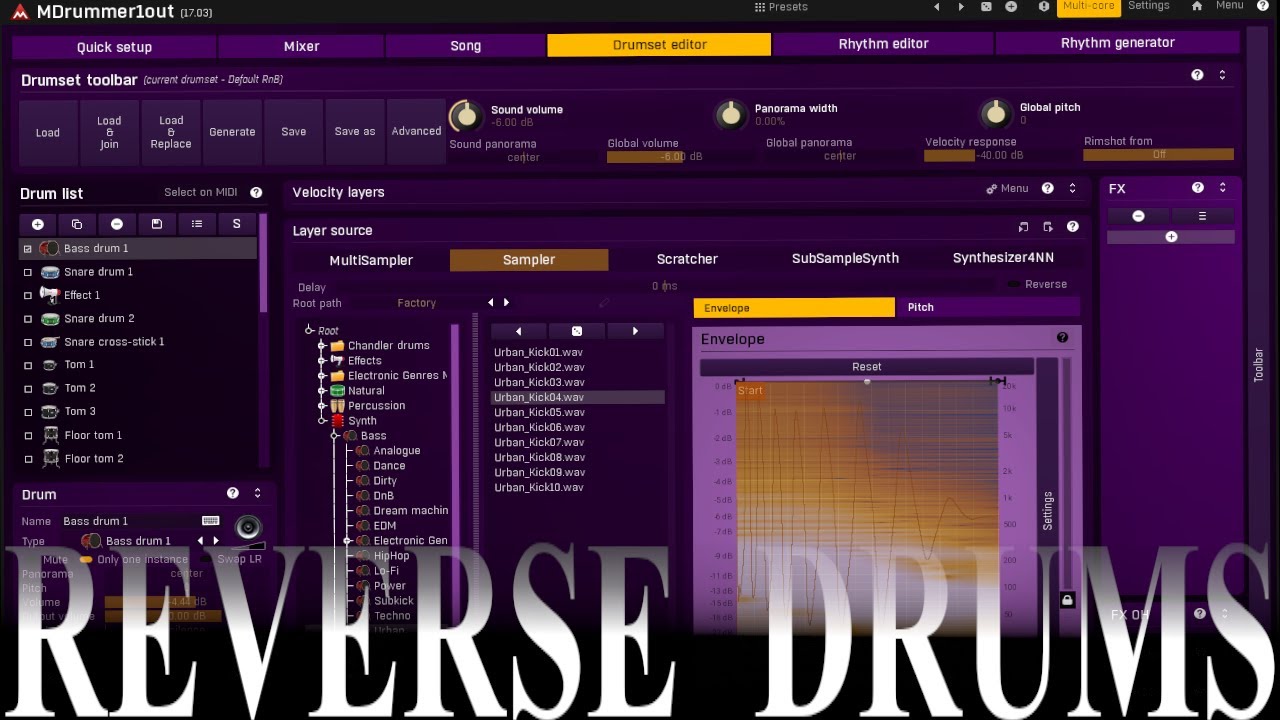Remove effect with FX minus icon

coord(1138,216)
